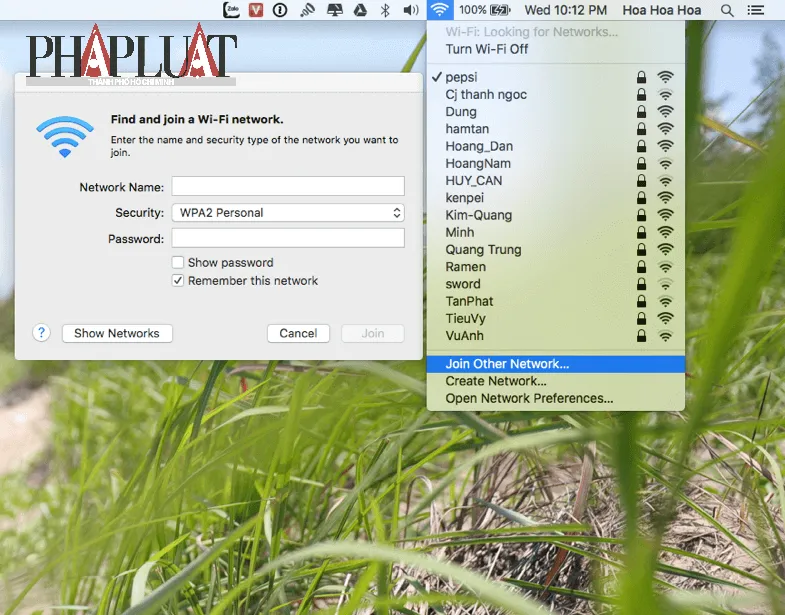
Task: Enable the Show password checkbox
Action: click(178, 262)
